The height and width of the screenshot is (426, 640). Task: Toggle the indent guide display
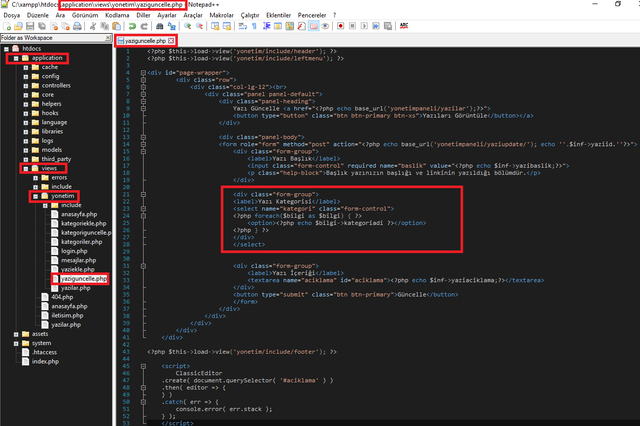pyautogui.click(x=266, y=26)
